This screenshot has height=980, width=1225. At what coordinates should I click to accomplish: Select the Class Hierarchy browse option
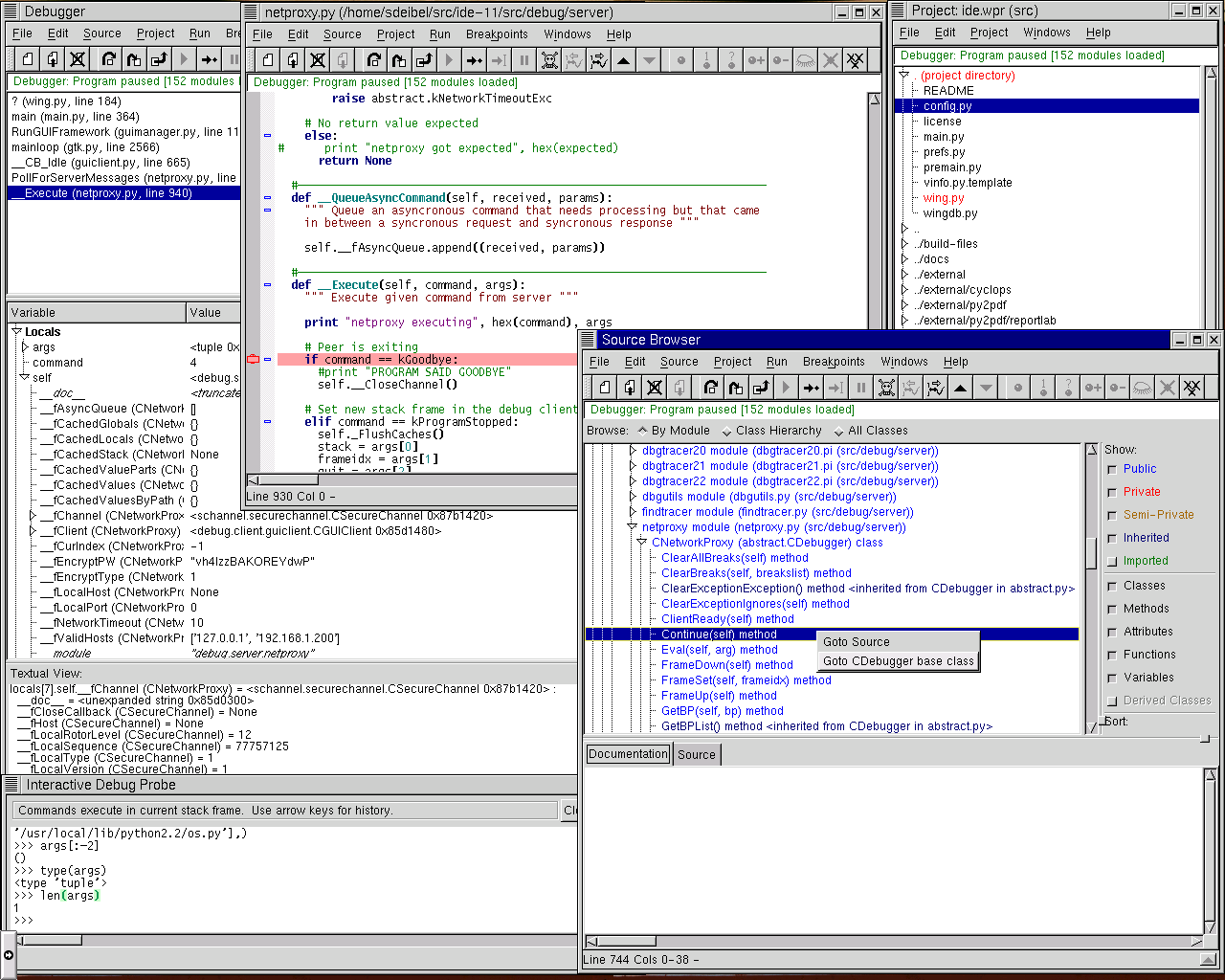point(727,432)
